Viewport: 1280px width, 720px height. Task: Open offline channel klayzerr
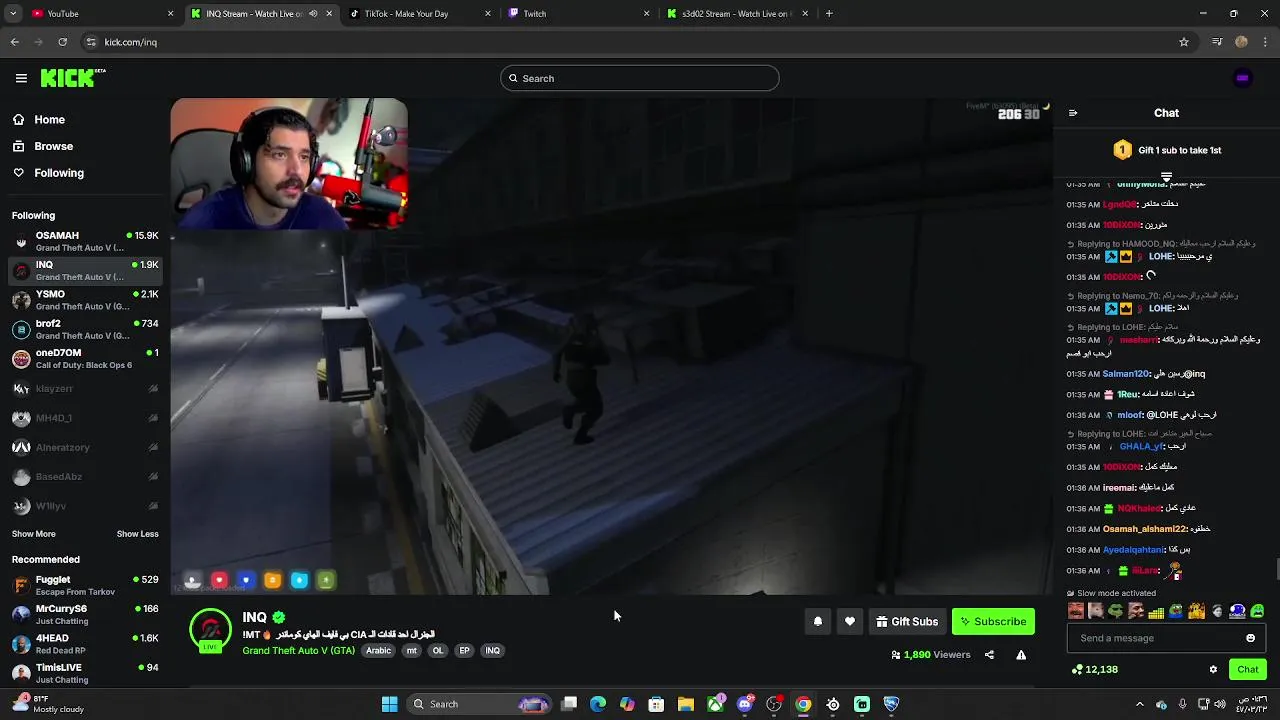[85, 388]
